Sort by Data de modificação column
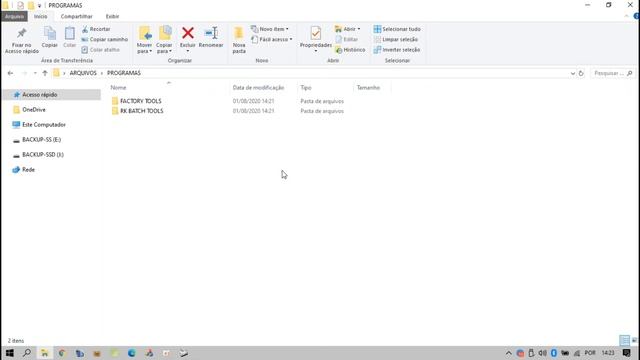Image resolution: width=640 pixels, height=360 pixels. [258, 88]
